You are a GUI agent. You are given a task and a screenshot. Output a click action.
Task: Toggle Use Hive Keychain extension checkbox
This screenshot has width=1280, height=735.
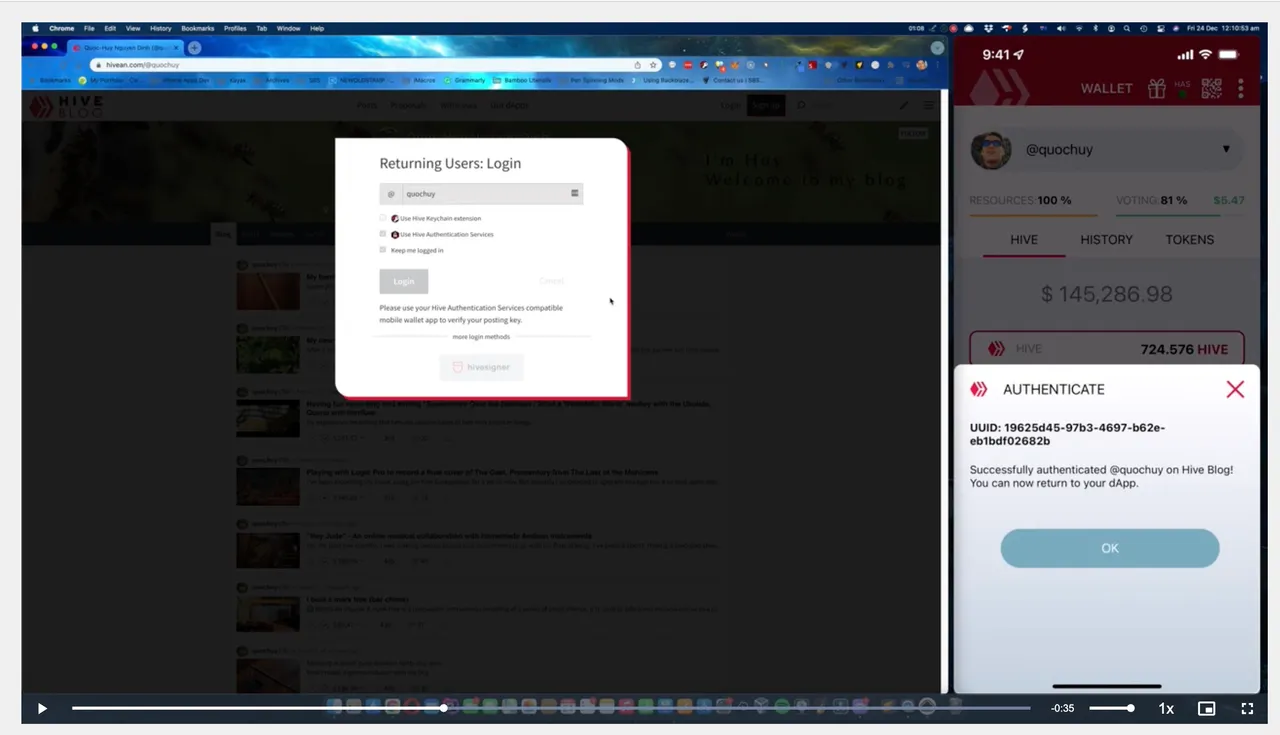tap(383, 218)
